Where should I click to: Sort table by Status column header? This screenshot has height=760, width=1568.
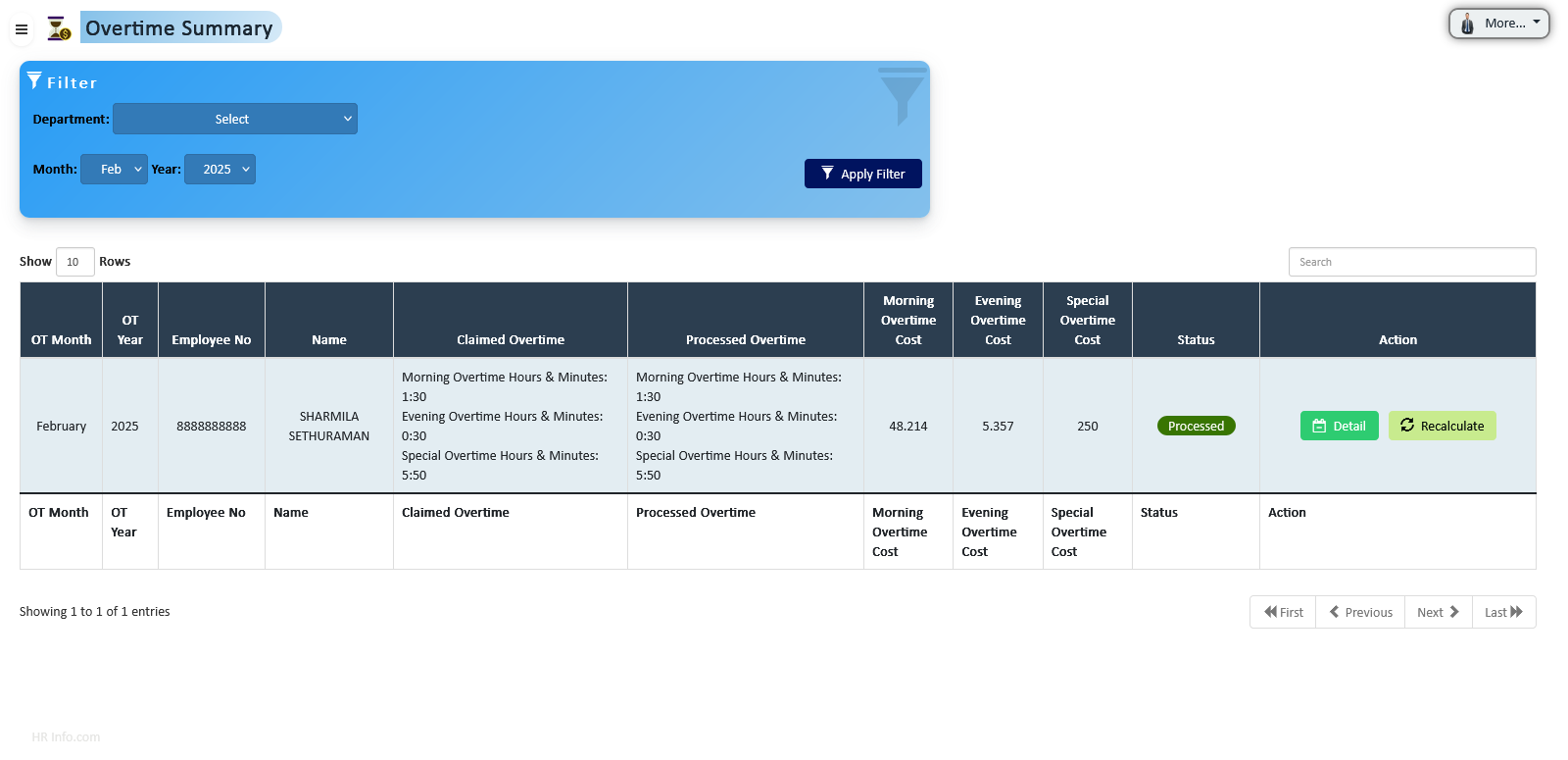click(x=1196, y=339)
